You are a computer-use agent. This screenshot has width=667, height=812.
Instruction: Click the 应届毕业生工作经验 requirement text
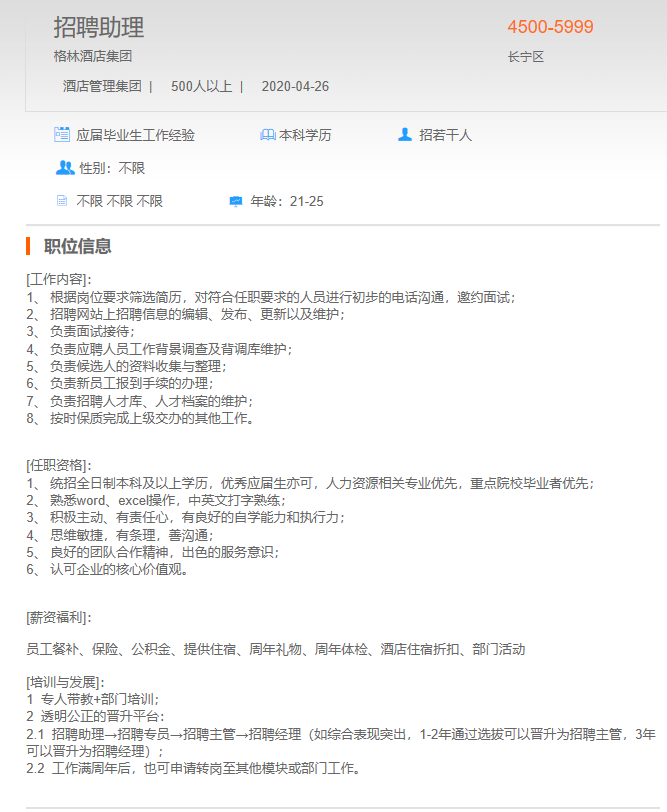pyautogui.click(x=136, y=134)
